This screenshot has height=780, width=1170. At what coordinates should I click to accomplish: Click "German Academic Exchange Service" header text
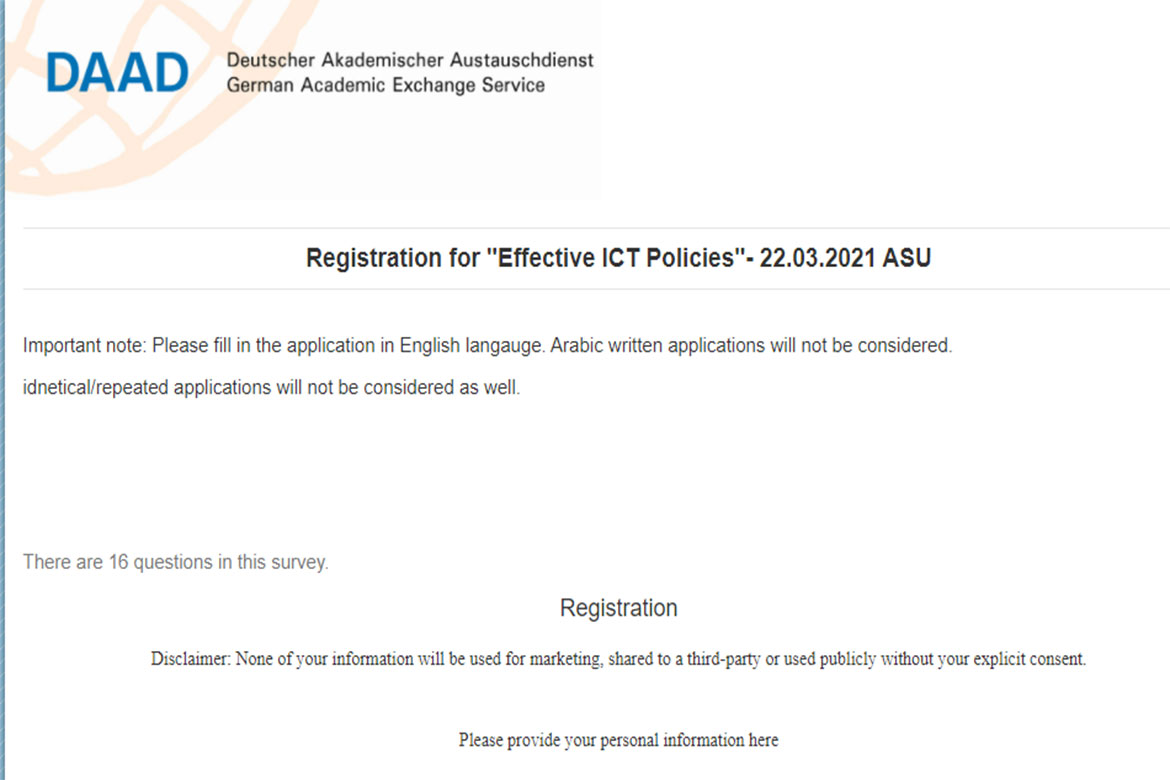pos(386,85)
